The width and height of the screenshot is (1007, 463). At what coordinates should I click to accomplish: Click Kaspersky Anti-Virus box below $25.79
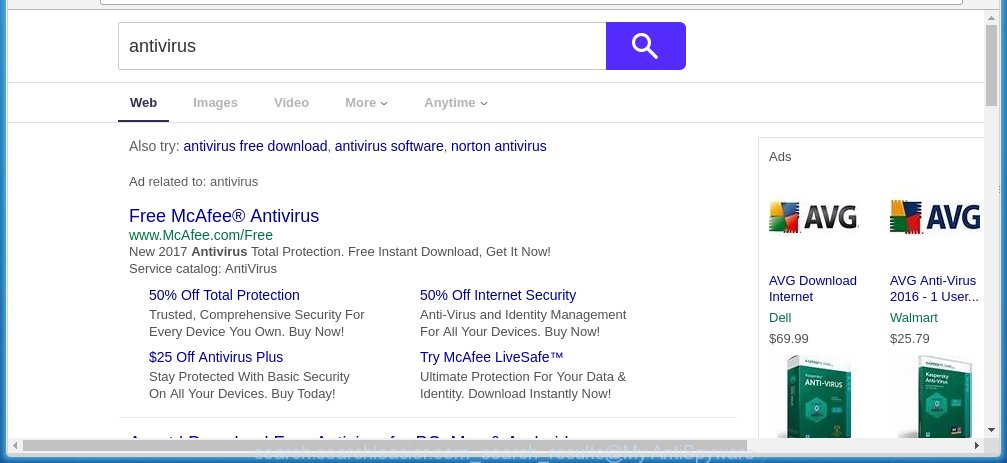point(944,396)
